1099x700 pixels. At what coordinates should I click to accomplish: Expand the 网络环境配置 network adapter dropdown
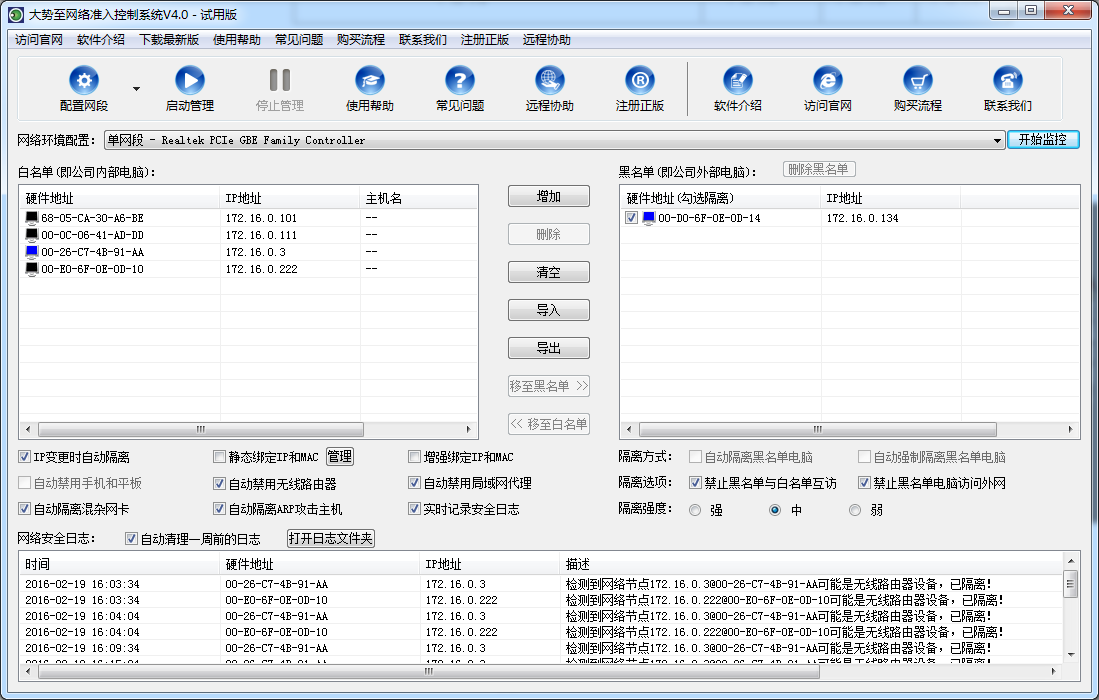(997, 141)
